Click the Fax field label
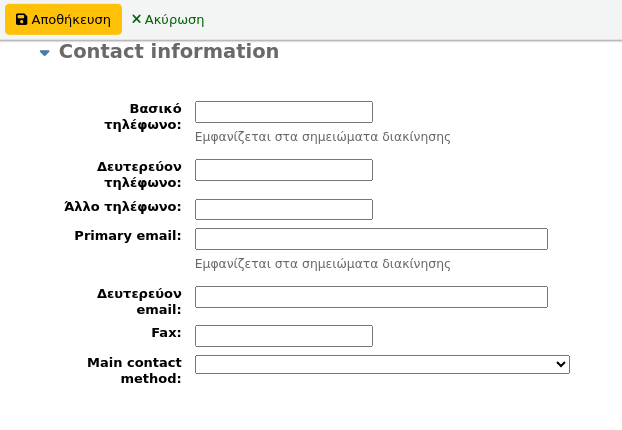Screen dimensions: 622x430 tap(166, 333)
